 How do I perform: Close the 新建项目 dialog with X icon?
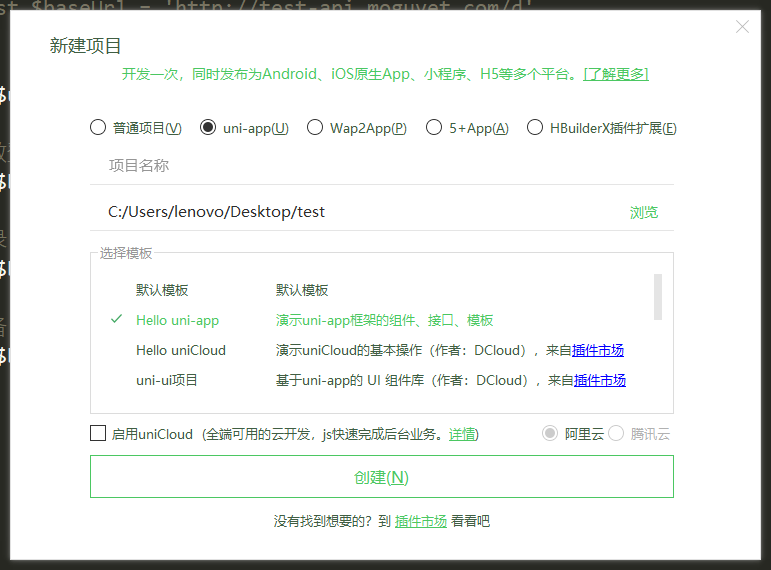(742, 27)
